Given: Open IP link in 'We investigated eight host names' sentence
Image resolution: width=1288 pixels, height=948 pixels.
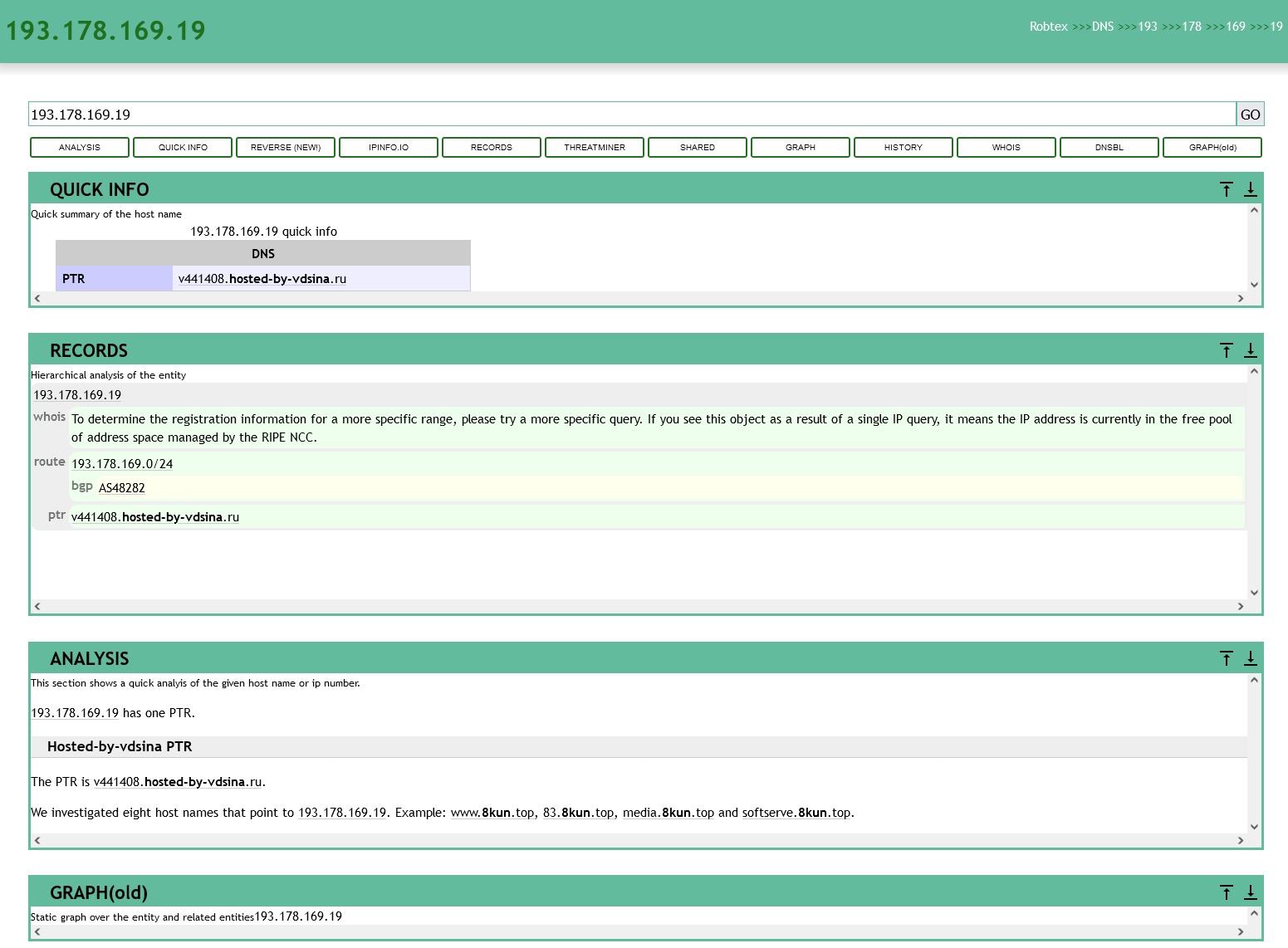Looking at the screenshot, I should coord(342,813).
